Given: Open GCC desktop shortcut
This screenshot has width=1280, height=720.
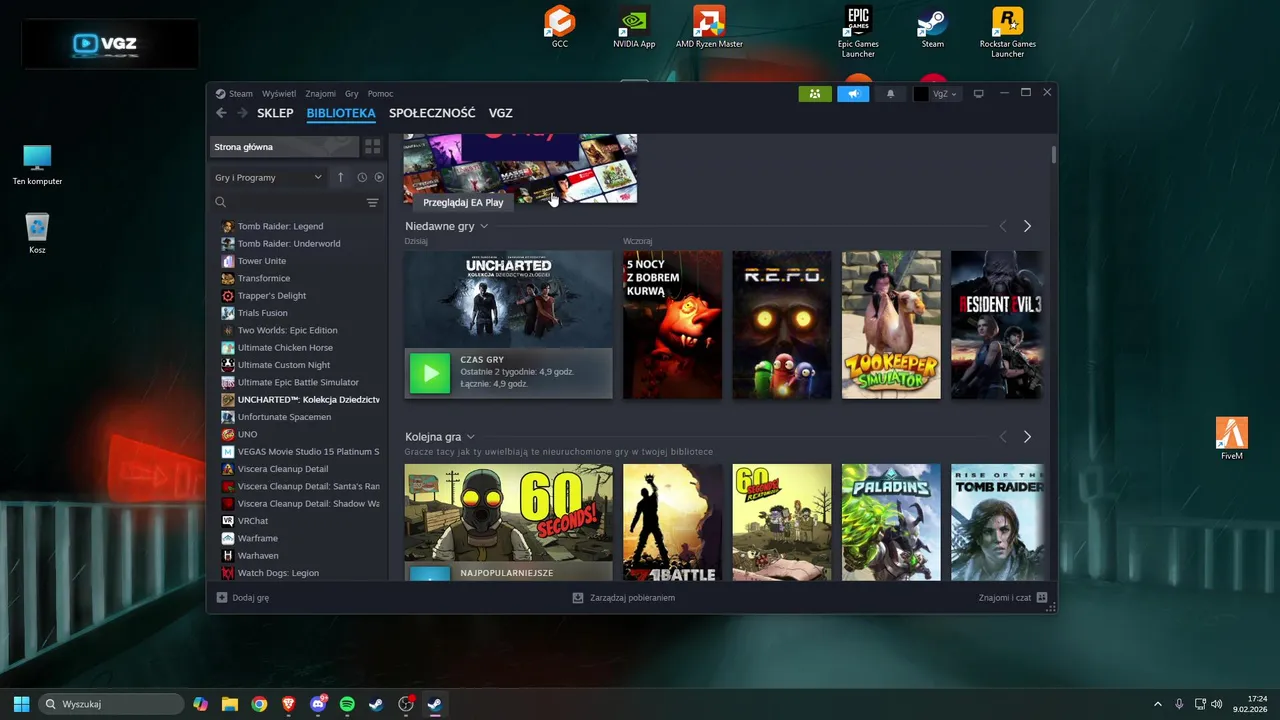Looking at the screenshot, I should coord(560,27).
